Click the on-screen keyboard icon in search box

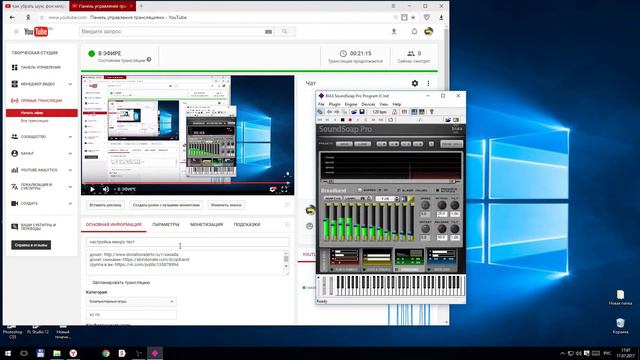click(x=268, y=31)
